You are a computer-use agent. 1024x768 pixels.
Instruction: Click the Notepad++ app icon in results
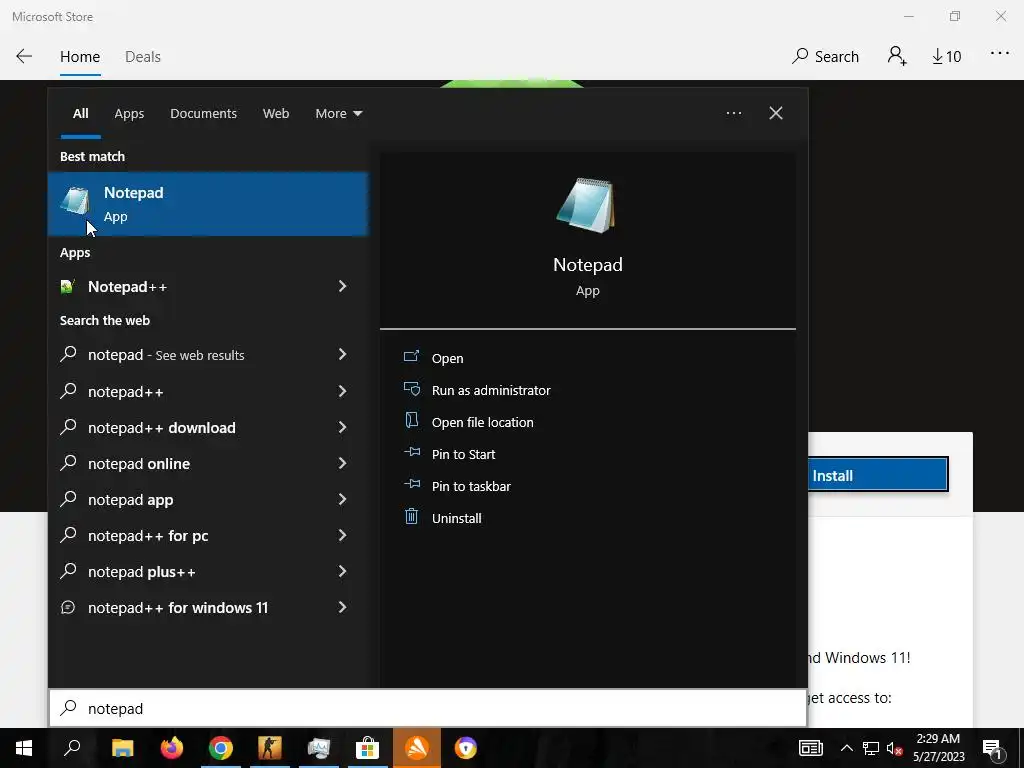click(x=67, y=287)
